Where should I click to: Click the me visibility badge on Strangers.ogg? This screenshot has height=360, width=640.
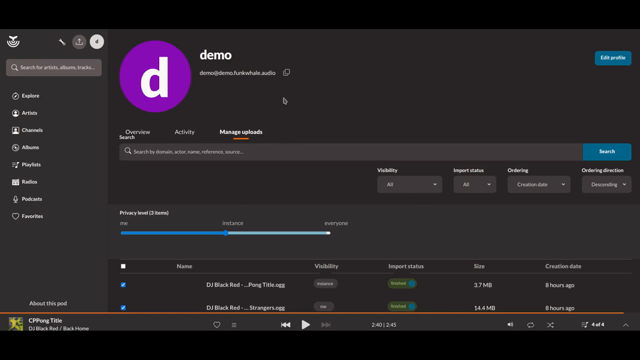(x=324, y=306)
